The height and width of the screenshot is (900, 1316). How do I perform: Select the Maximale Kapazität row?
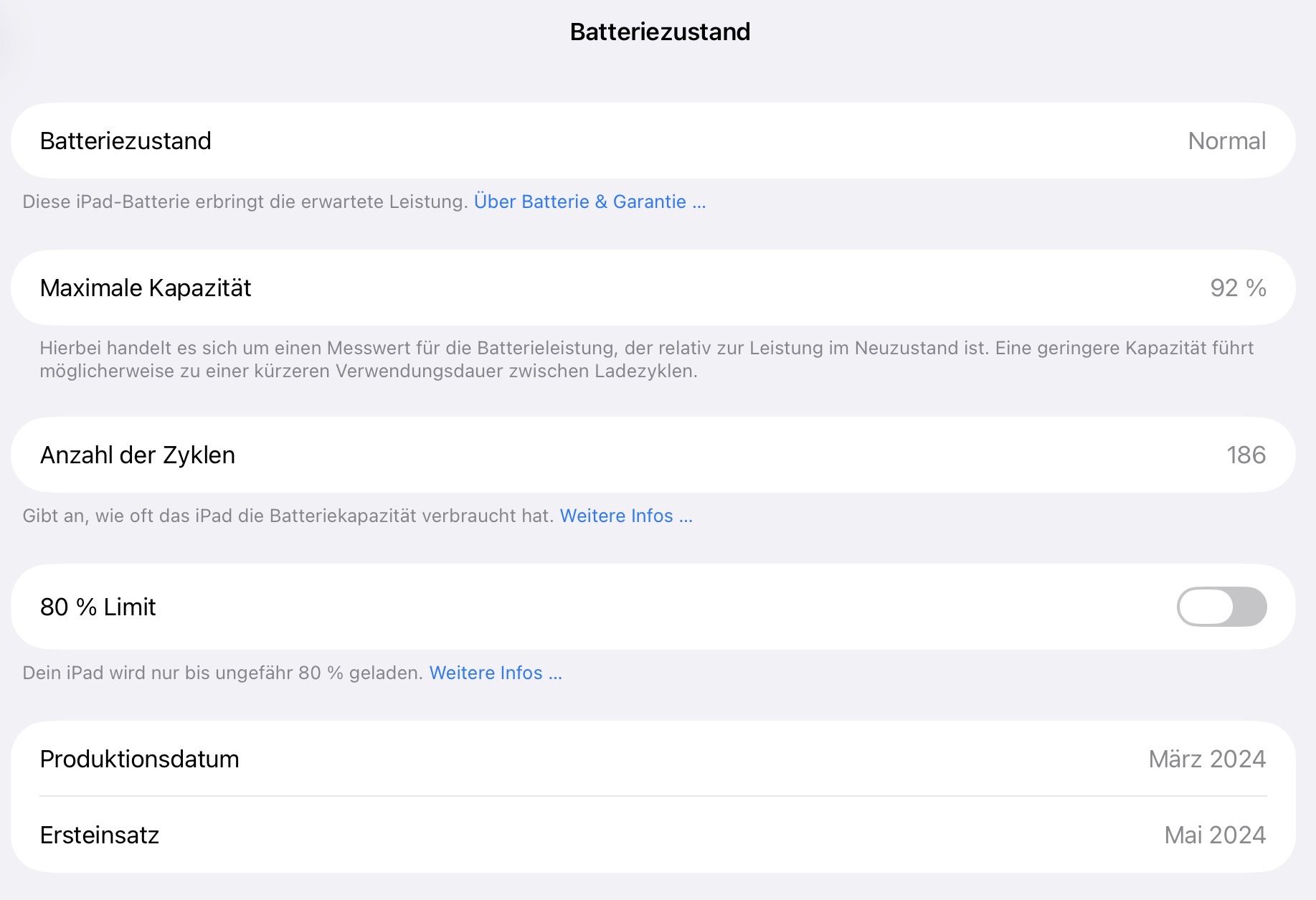[x=653, y=288]
